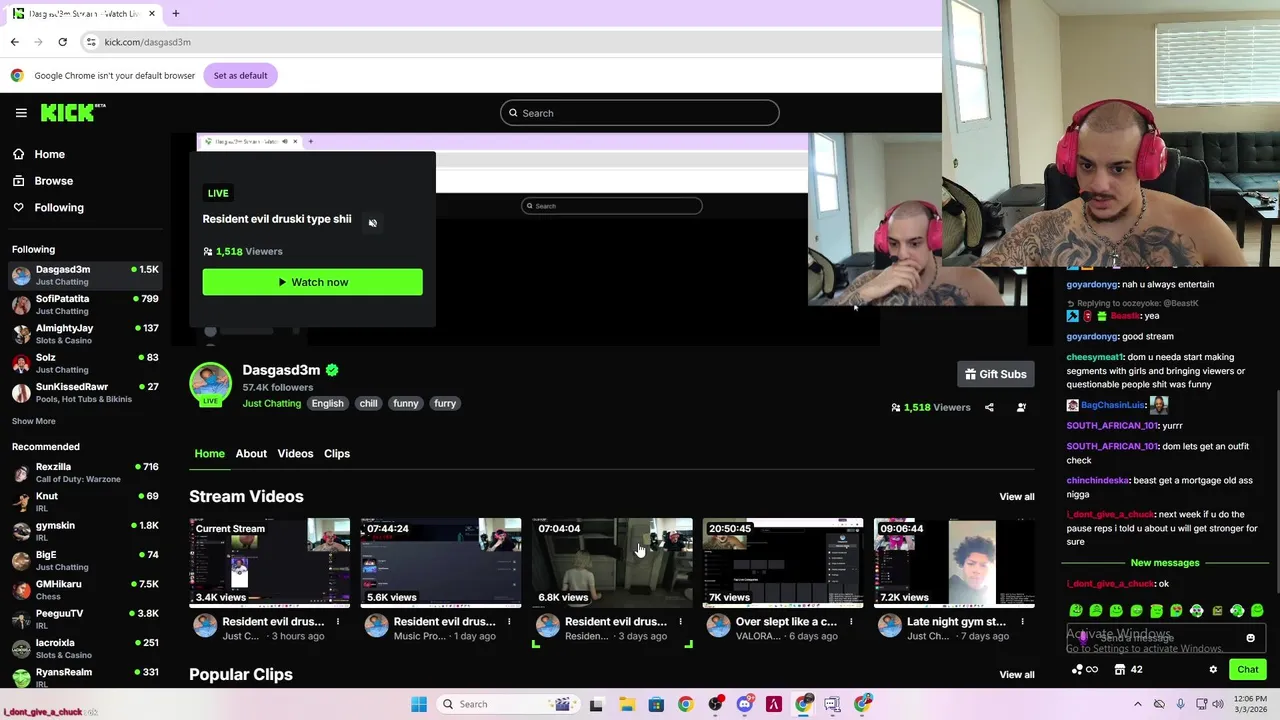Select the chill tag
Image resolution: width=1280 pixels, height=720 pixels.
tap(368, 404)
